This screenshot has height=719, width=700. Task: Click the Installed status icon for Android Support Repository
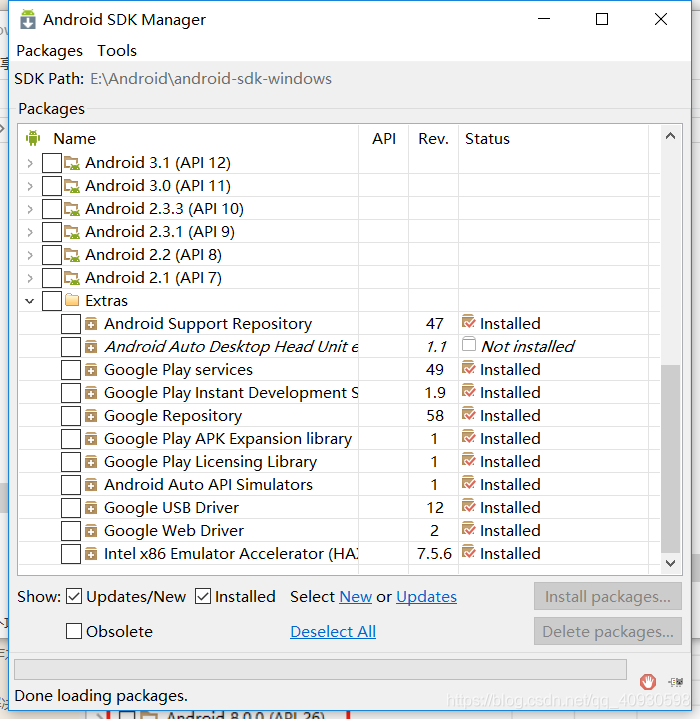tap(469, 322)
